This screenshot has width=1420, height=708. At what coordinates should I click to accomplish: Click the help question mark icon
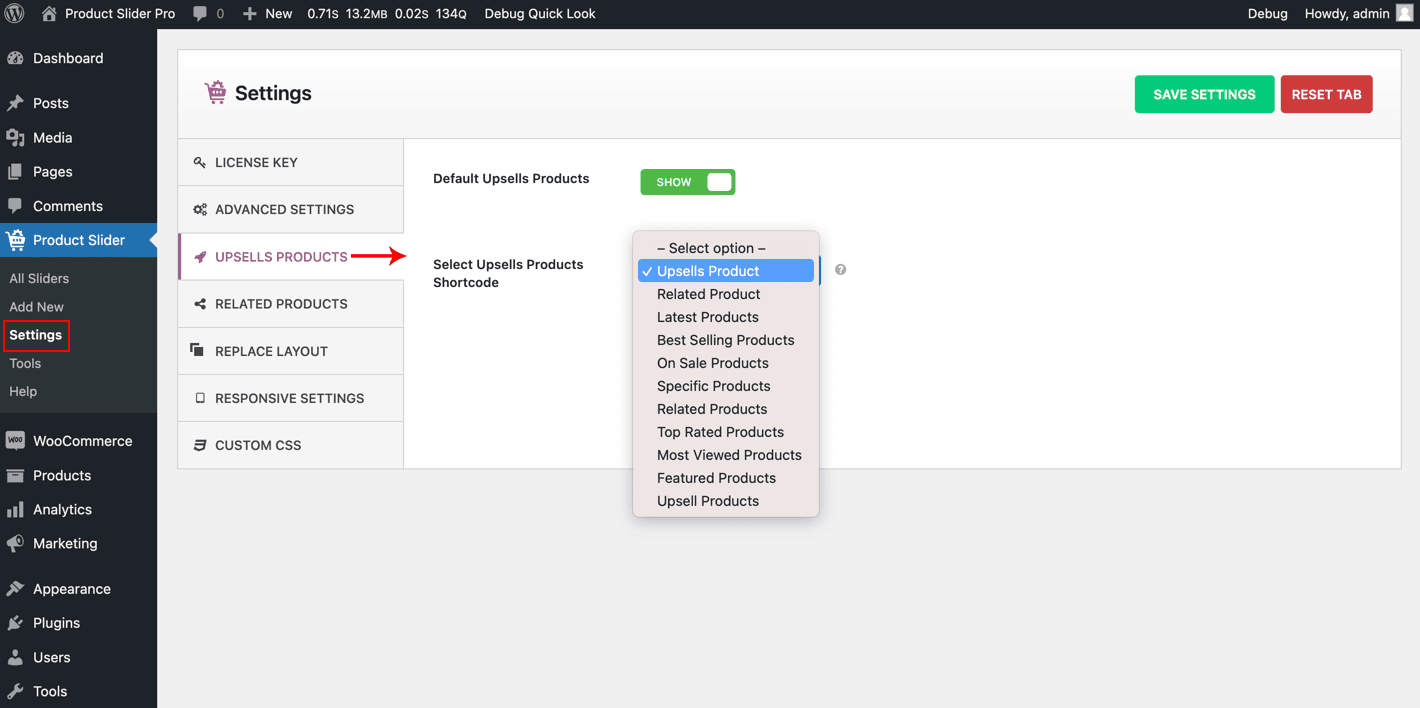tap(840, 270)
